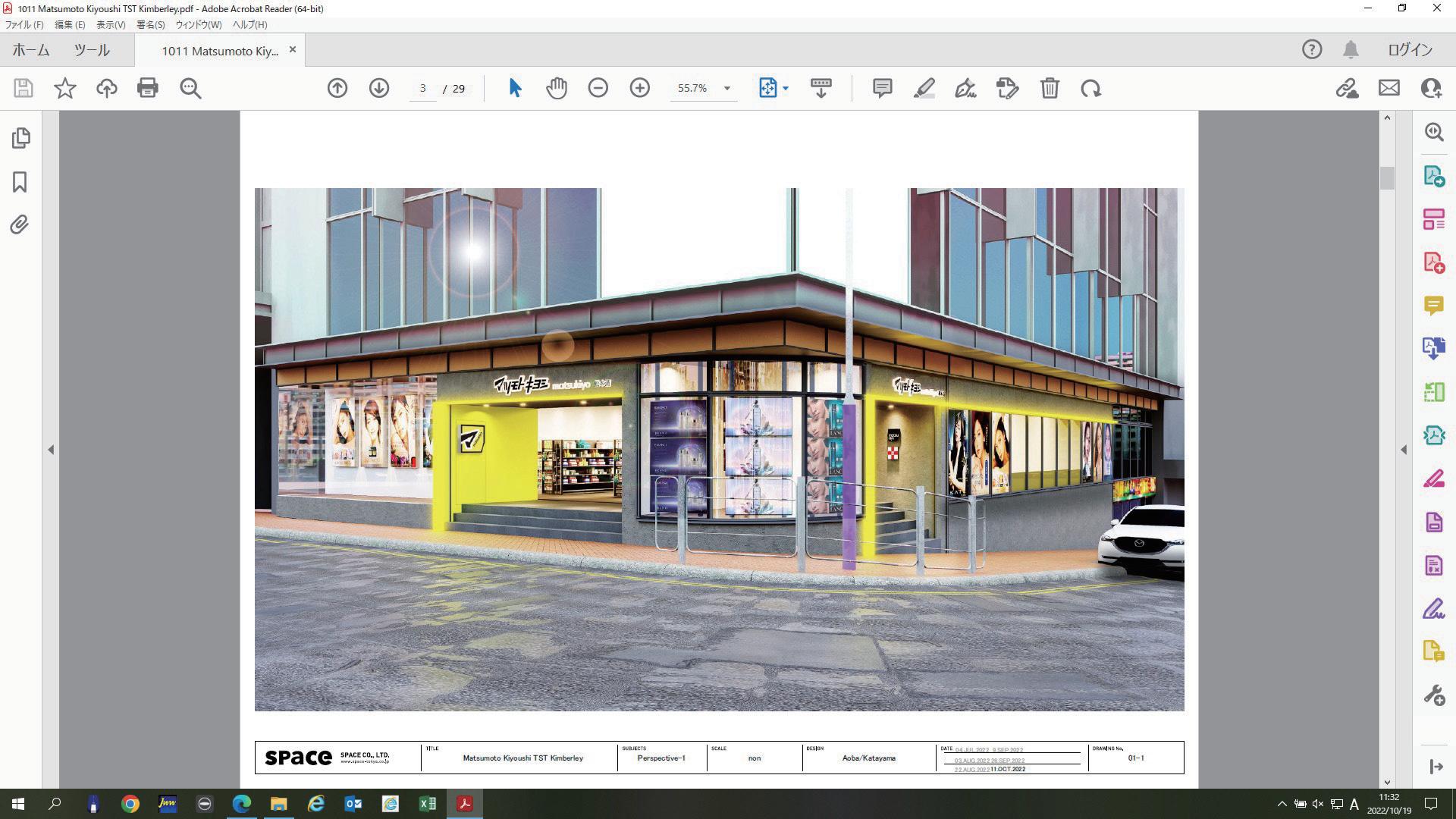Open File Explorer from taskbar
This screenshot has width=1456, height=819.
[278, 804]
